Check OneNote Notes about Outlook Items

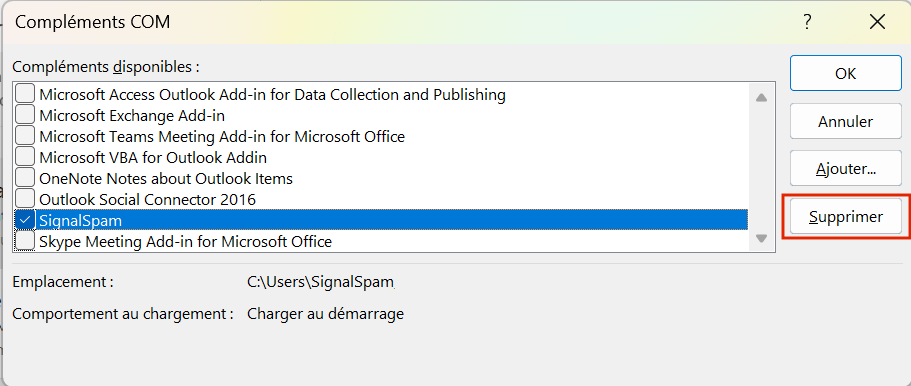click(25, 178)
